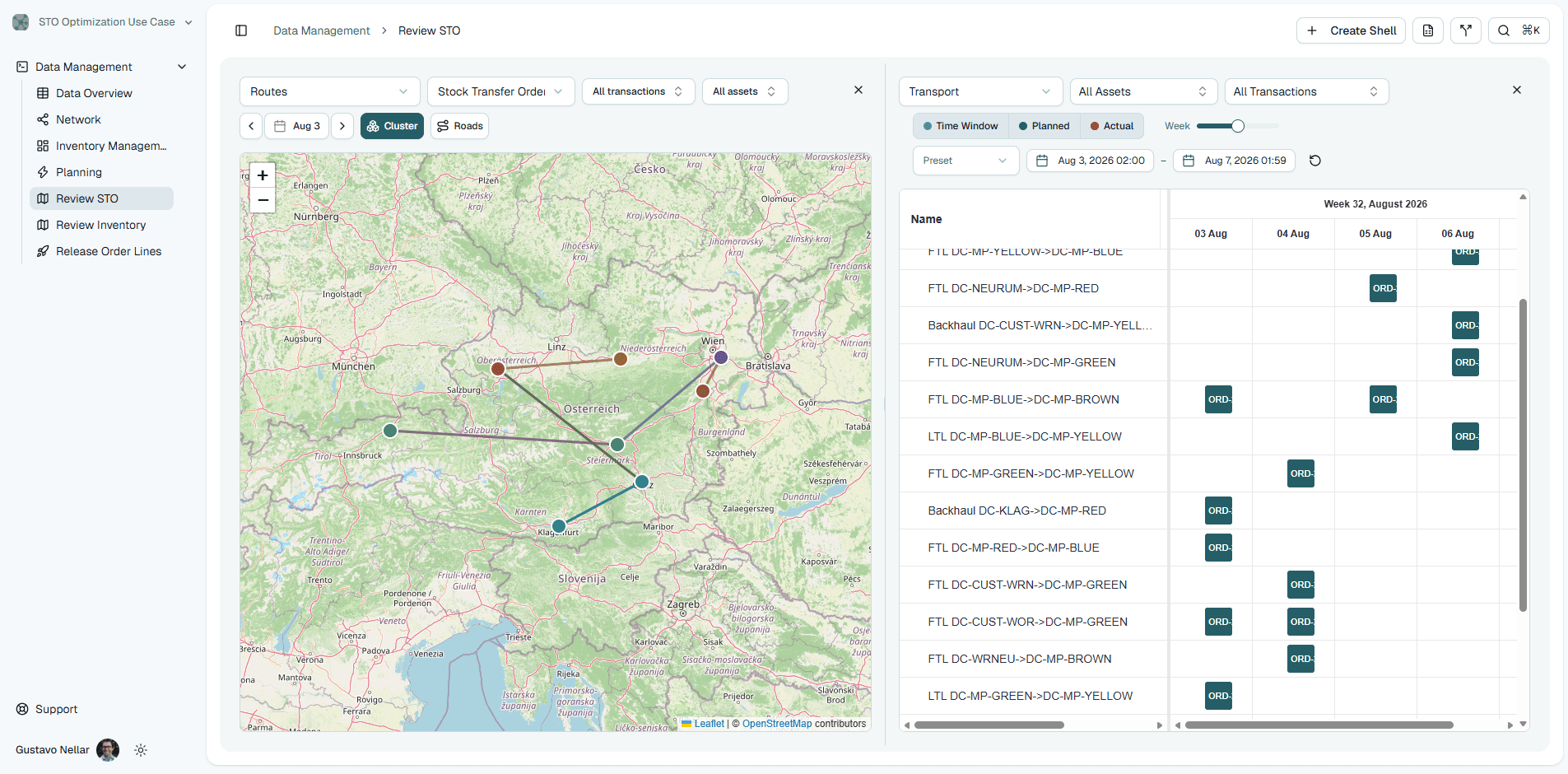Click the branch icon in top bar
The height and width of the screenshot is (774, 1568).
pos(1466,30)
